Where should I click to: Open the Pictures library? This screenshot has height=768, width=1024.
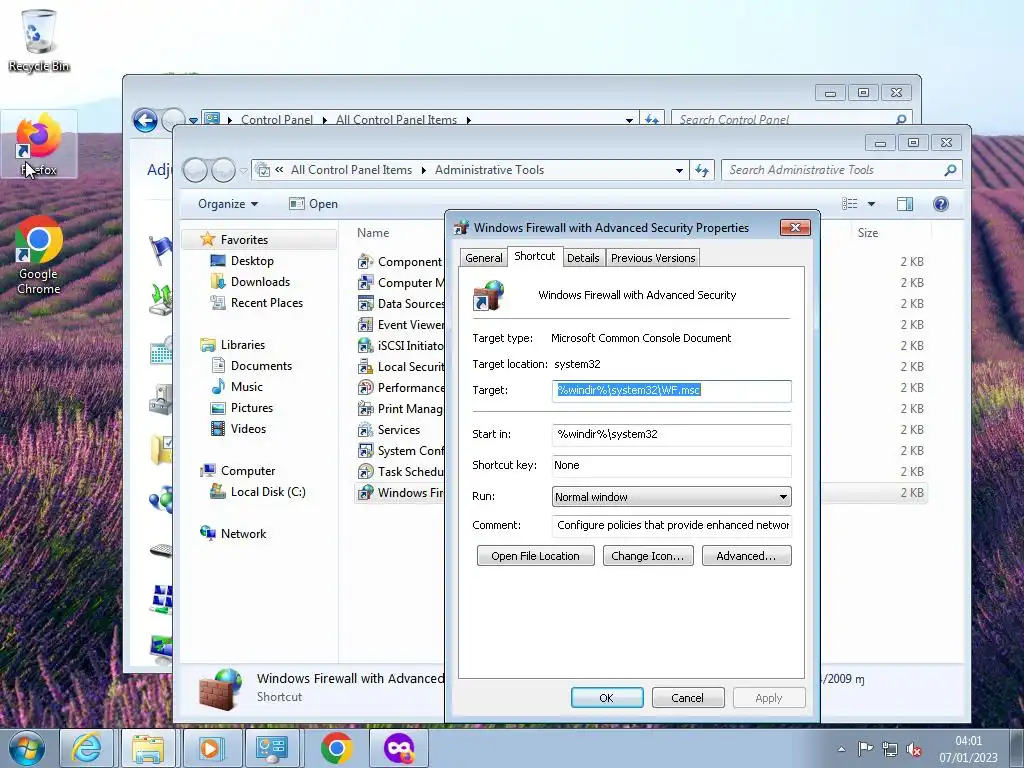point(251,408)
